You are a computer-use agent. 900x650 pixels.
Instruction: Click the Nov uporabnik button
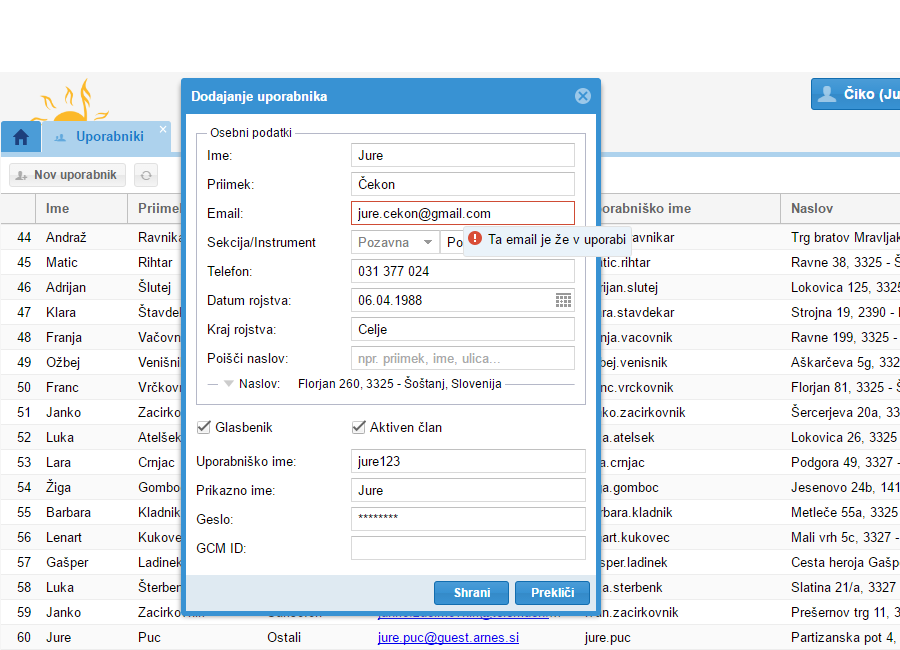click(67, 175)
